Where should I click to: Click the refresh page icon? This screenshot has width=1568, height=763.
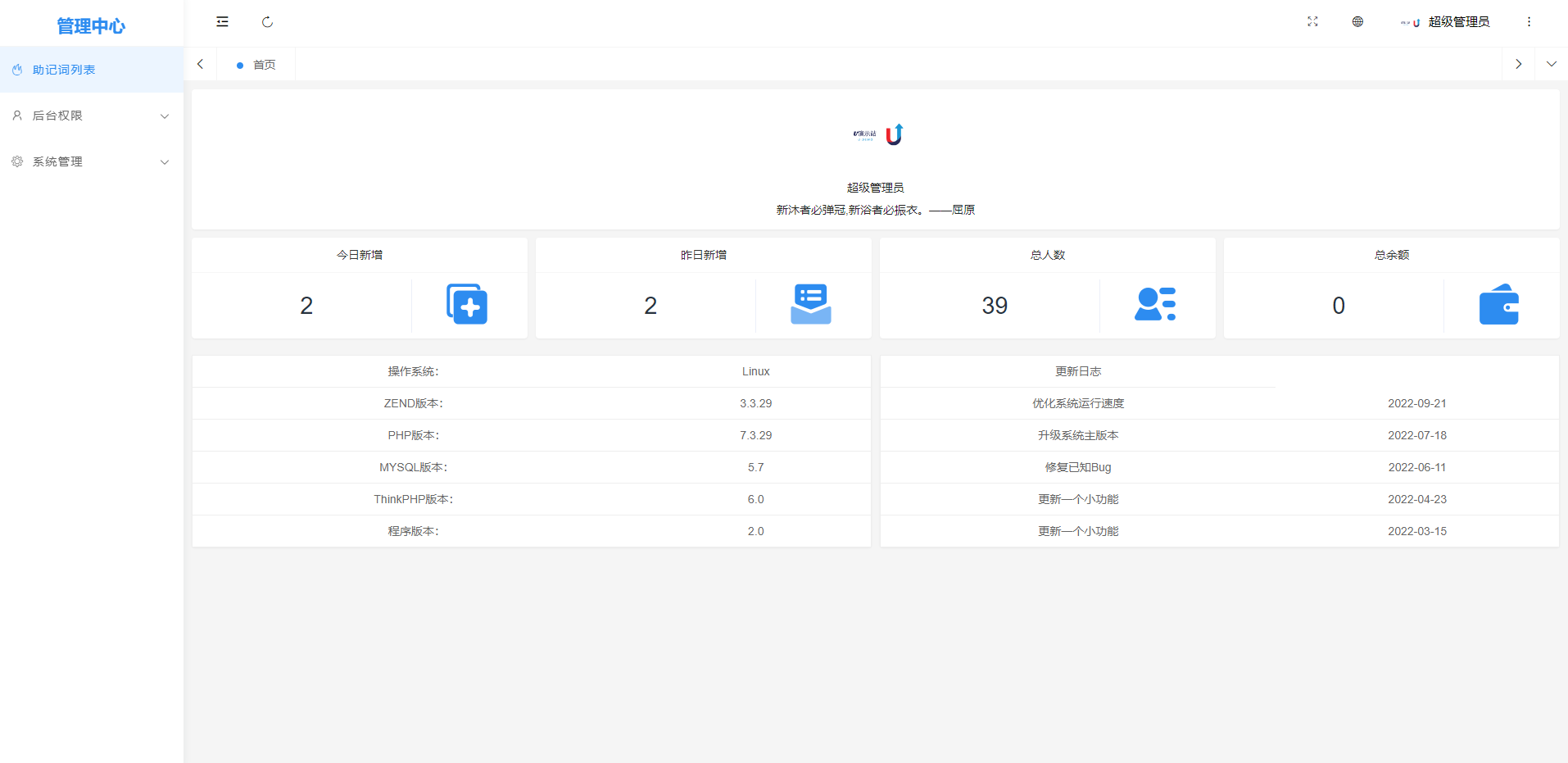pos(267,22)
